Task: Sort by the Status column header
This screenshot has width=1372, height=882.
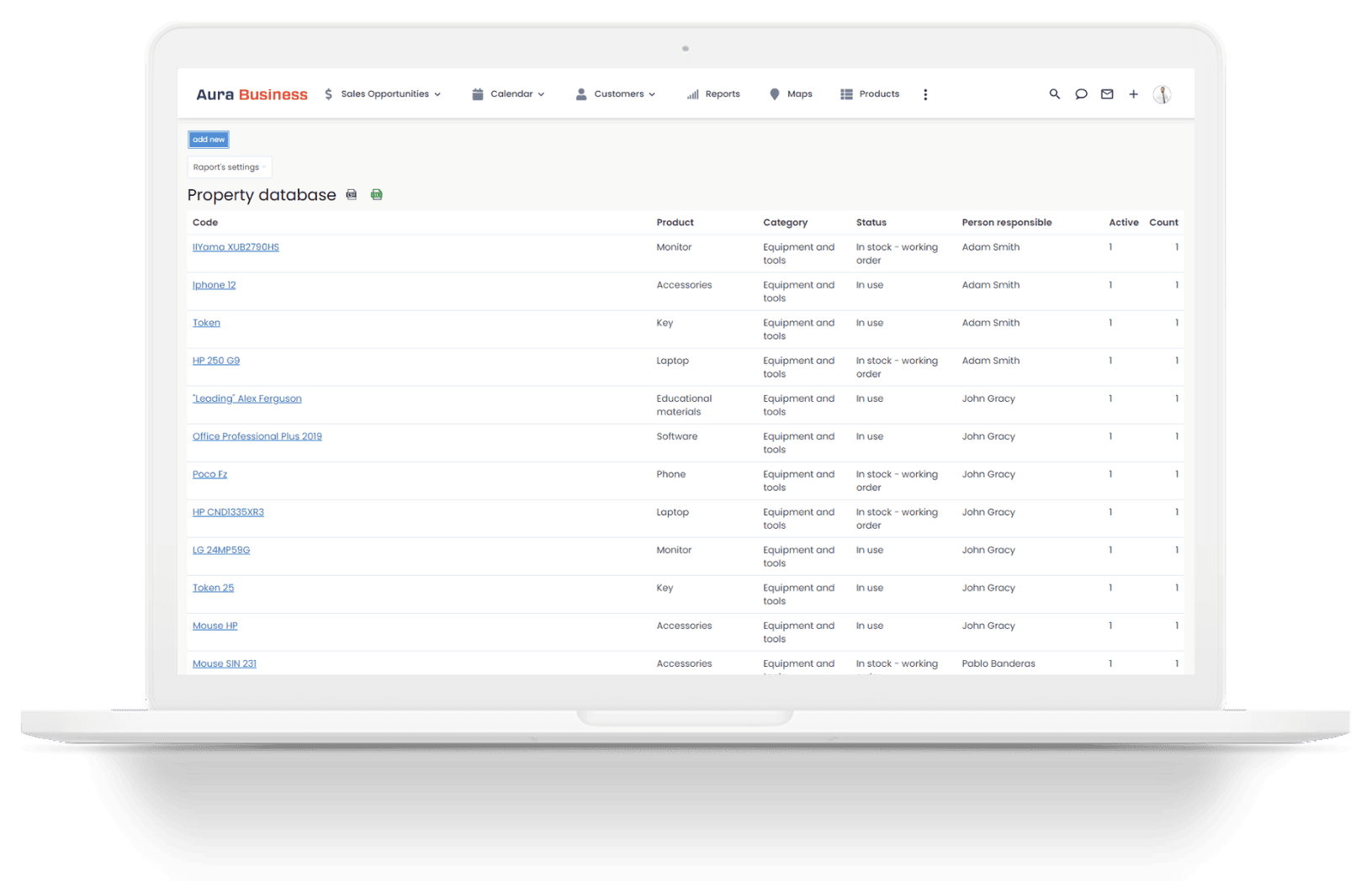Action: click(871, 222)
